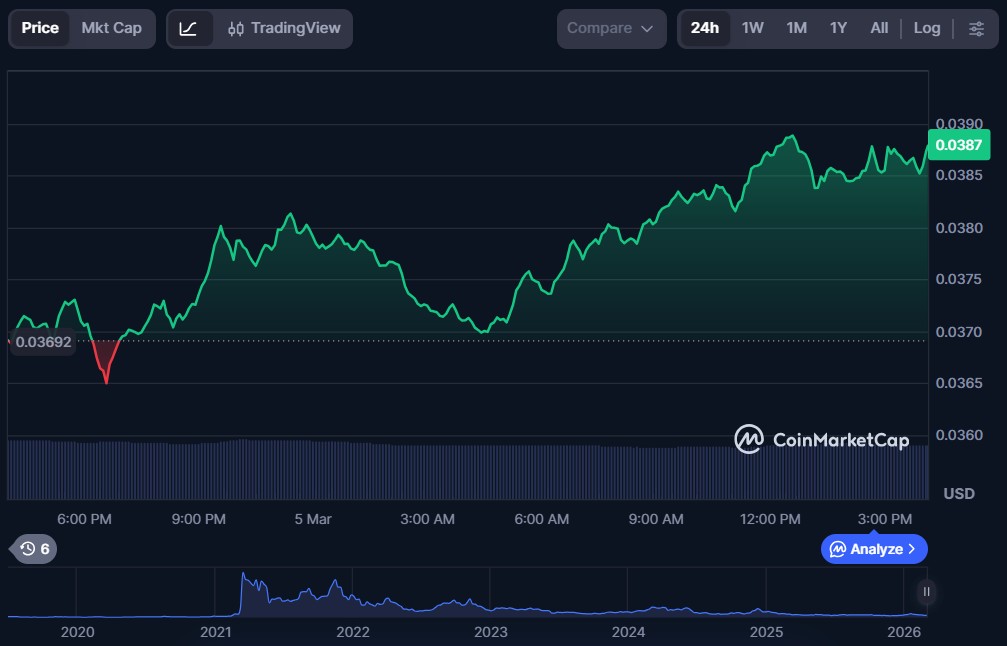Click 2021 peak in the overview mini chart
Screen dimensions: 1007x646
[x=243, y=578]
